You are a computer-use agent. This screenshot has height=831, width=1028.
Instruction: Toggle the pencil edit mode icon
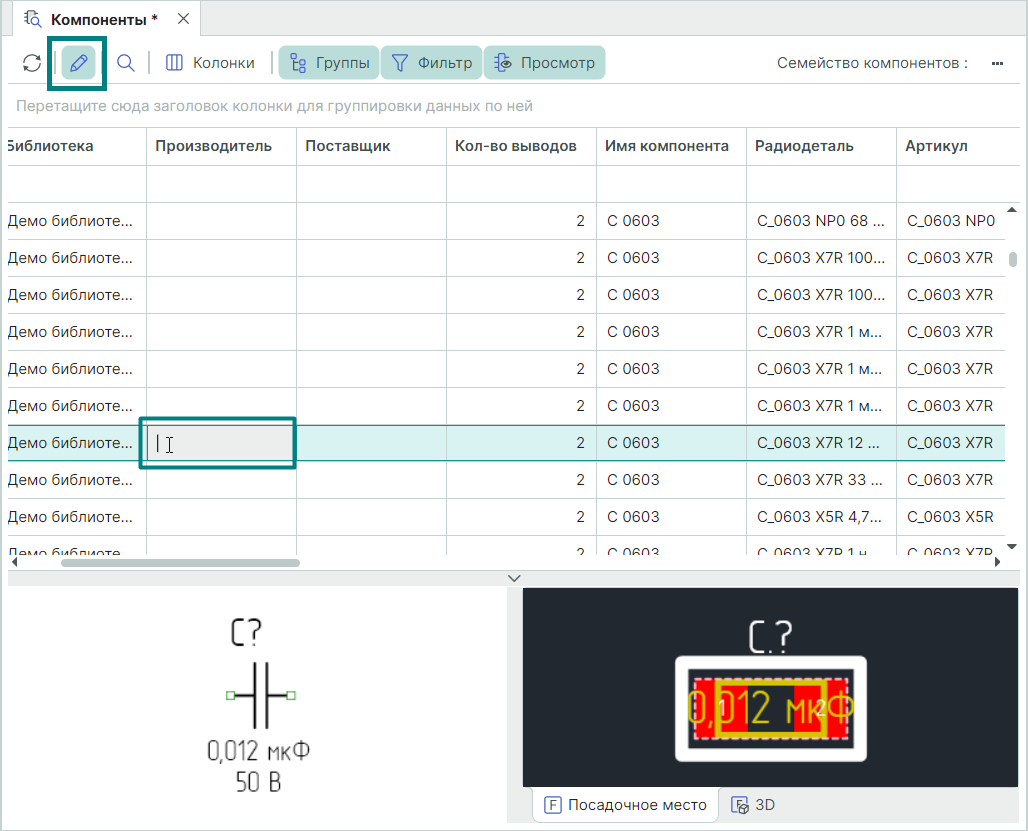(78, 63)
